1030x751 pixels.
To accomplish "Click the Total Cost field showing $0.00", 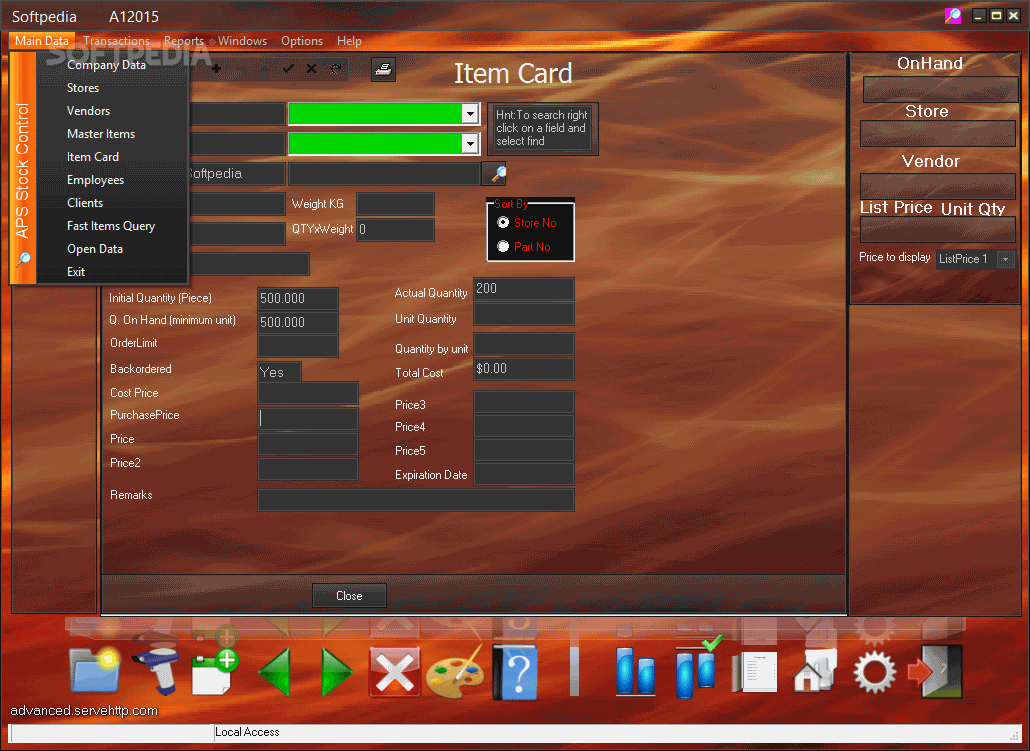I will (524, 369).
